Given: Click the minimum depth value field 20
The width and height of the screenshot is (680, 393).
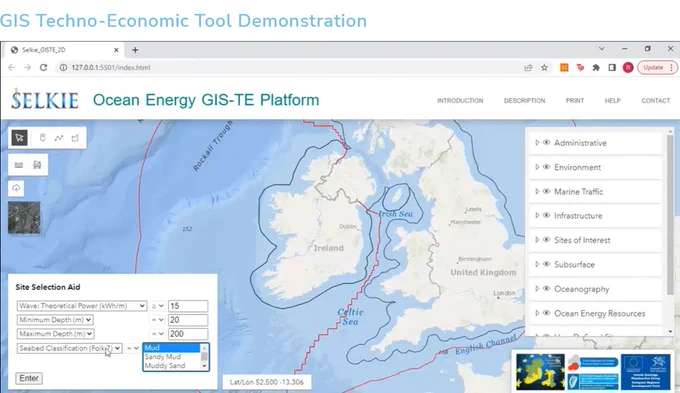Looking at the screenshot, I should tap(188, 320).
